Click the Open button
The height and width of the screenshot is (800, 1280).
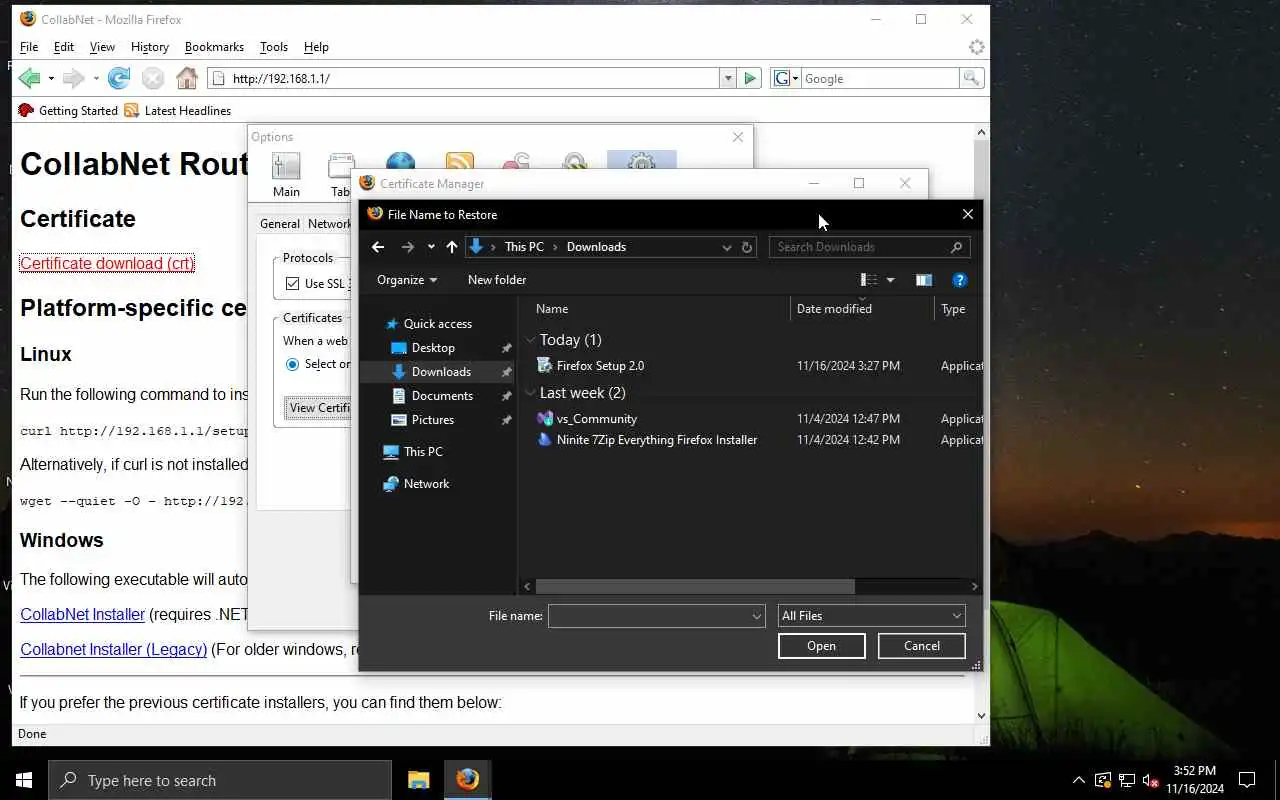click(821, 646)
